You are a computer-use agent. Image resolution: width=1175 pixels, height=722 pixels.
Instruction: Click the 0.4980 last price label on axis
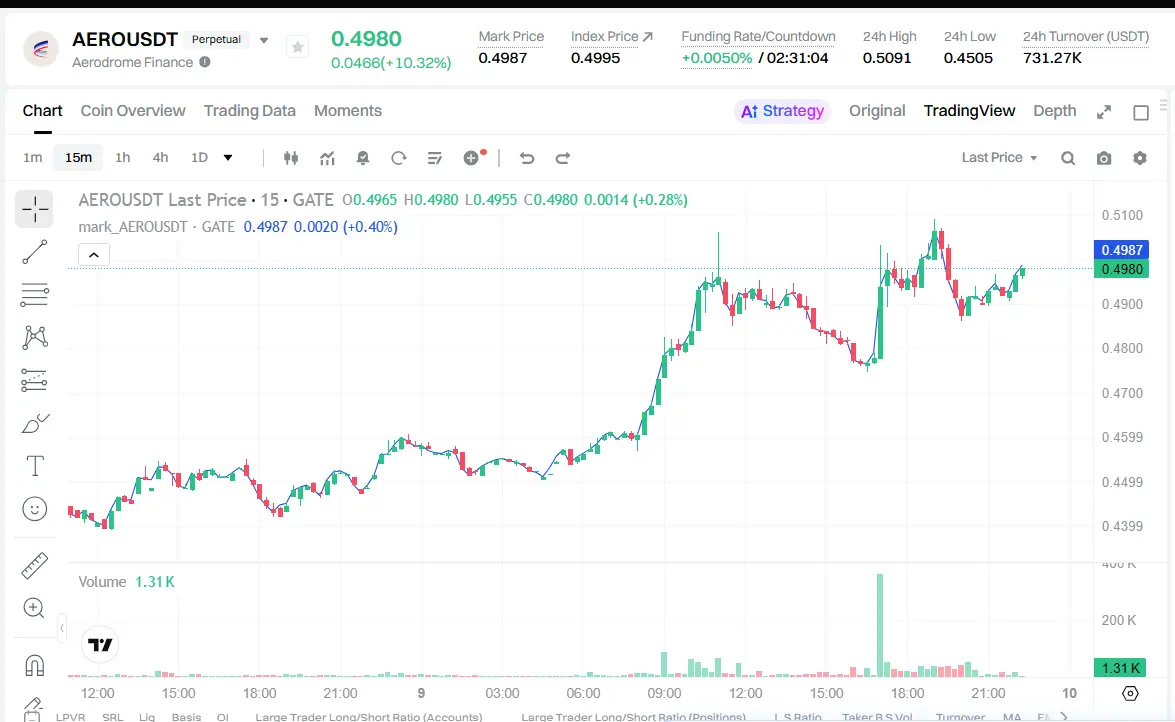click(1122, 269)
